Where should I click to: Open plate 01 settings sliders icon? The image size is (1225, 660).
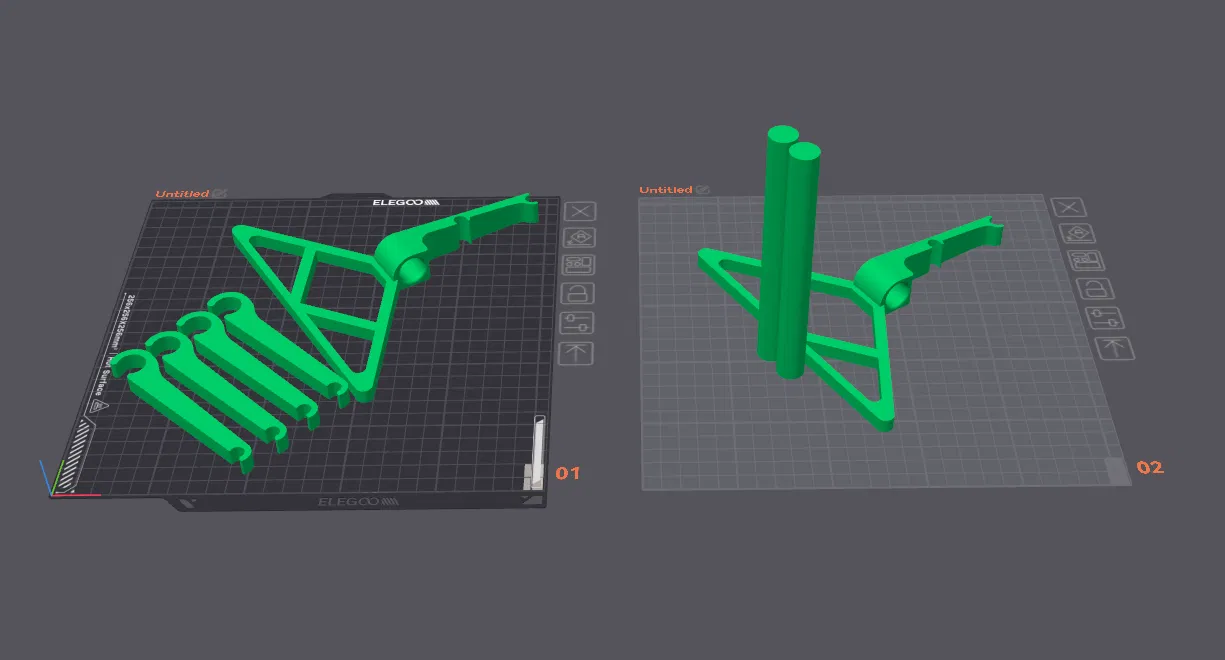pos(578,323)
